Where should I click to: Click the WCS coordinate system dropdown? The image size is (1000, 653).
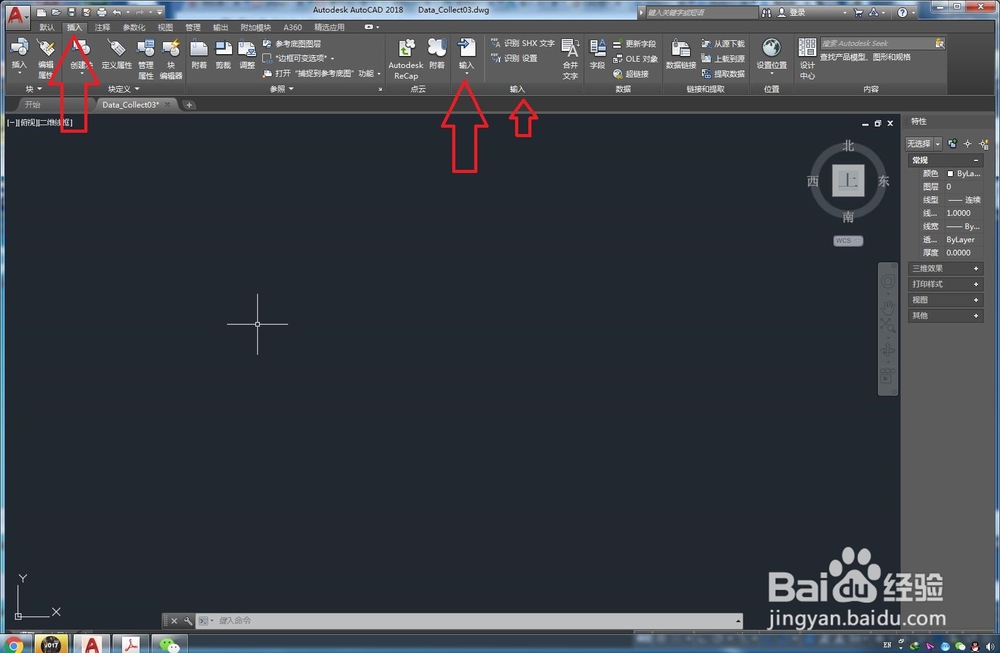[848, 240]
